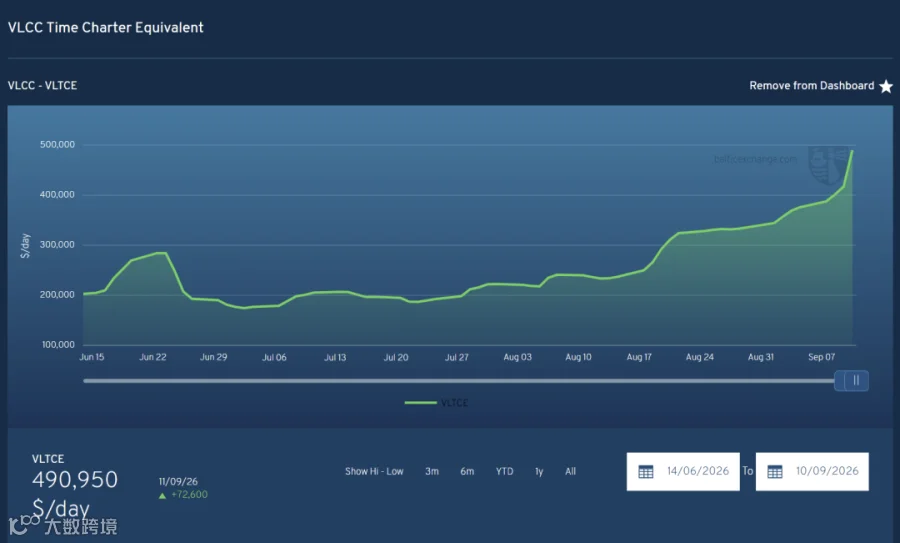Click the VLCC Time Charter Equivalent heading
Screen dimensions: 900x543
pyautogui.click(x=106, y=28)
